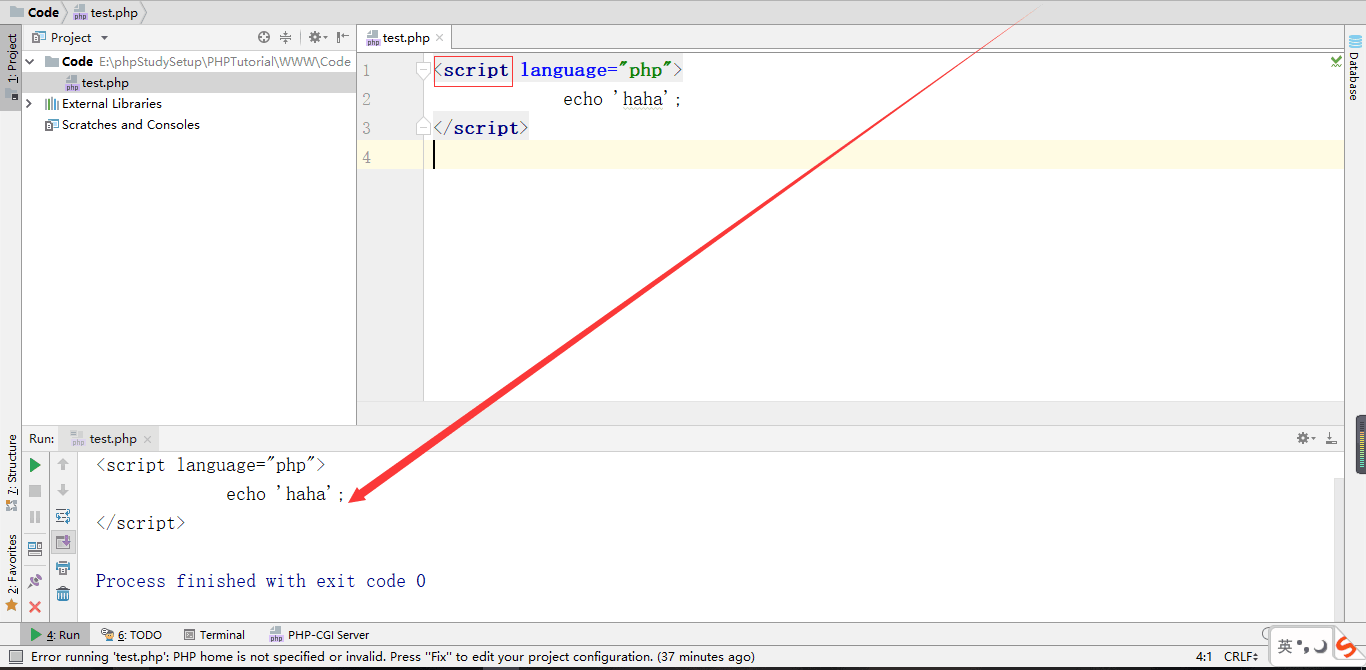The width and height of the screenshot is (1366, 670).
Task: Expand External Libraries node
Action: (x=29, y=103)
